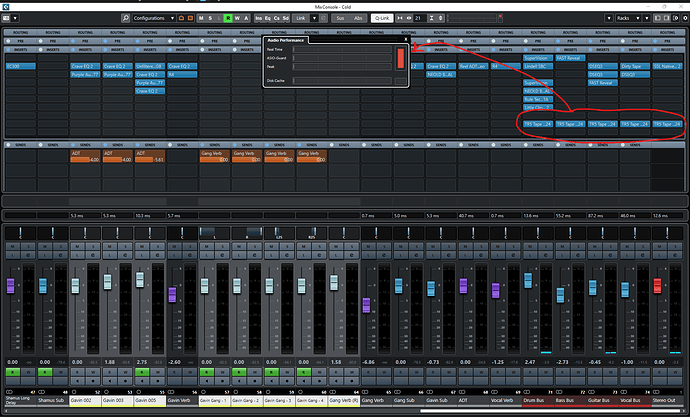Viewport: 690px width, 417px height.
Task: Select Vocal Verb channel name label
Action: pos(505,400)
